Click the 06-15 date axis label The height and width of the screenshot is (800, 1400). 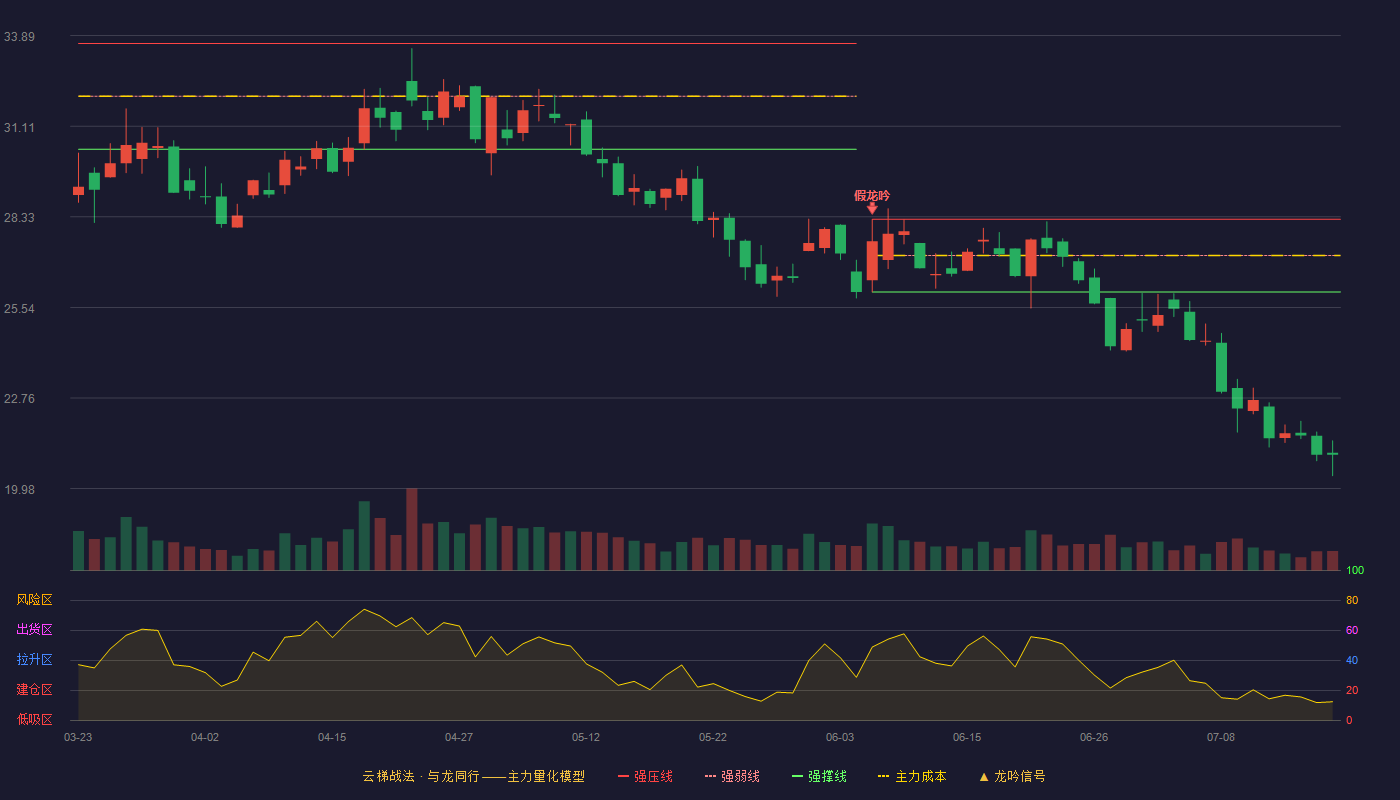967,737
